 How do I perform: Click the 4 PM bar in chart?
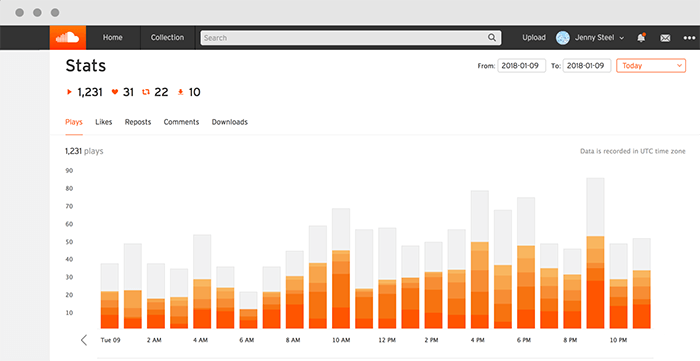480,260
